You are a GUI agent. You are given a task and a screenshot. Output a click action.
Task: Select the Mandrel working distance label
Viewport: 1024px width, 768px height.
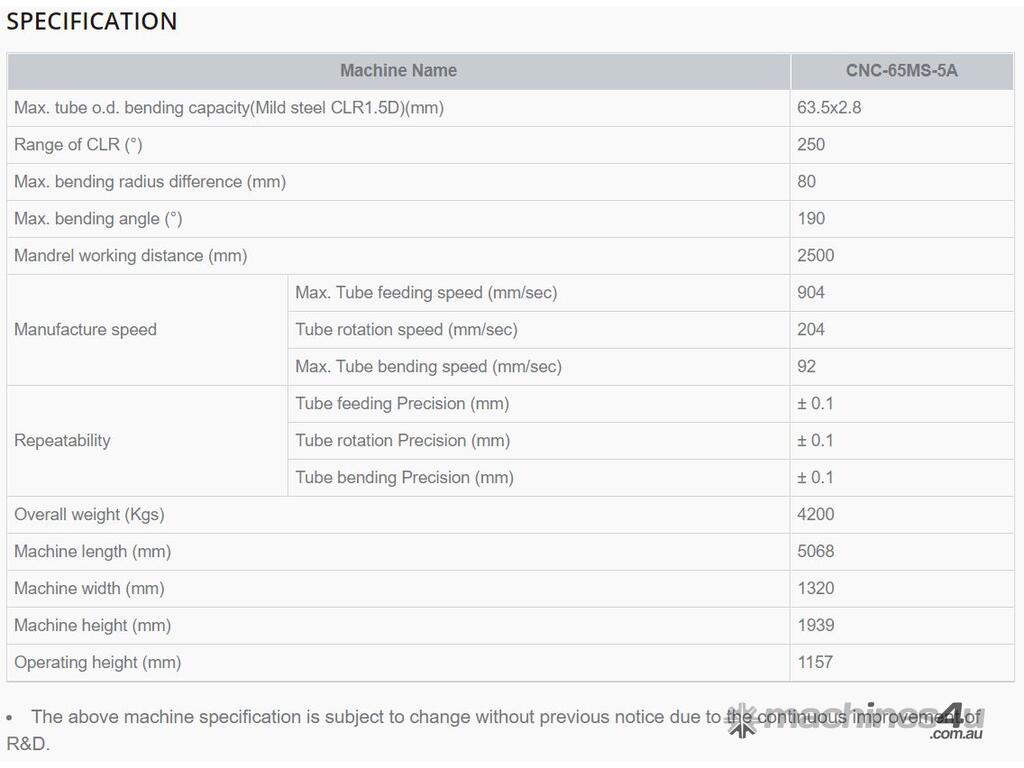click(x=130, y=255)
